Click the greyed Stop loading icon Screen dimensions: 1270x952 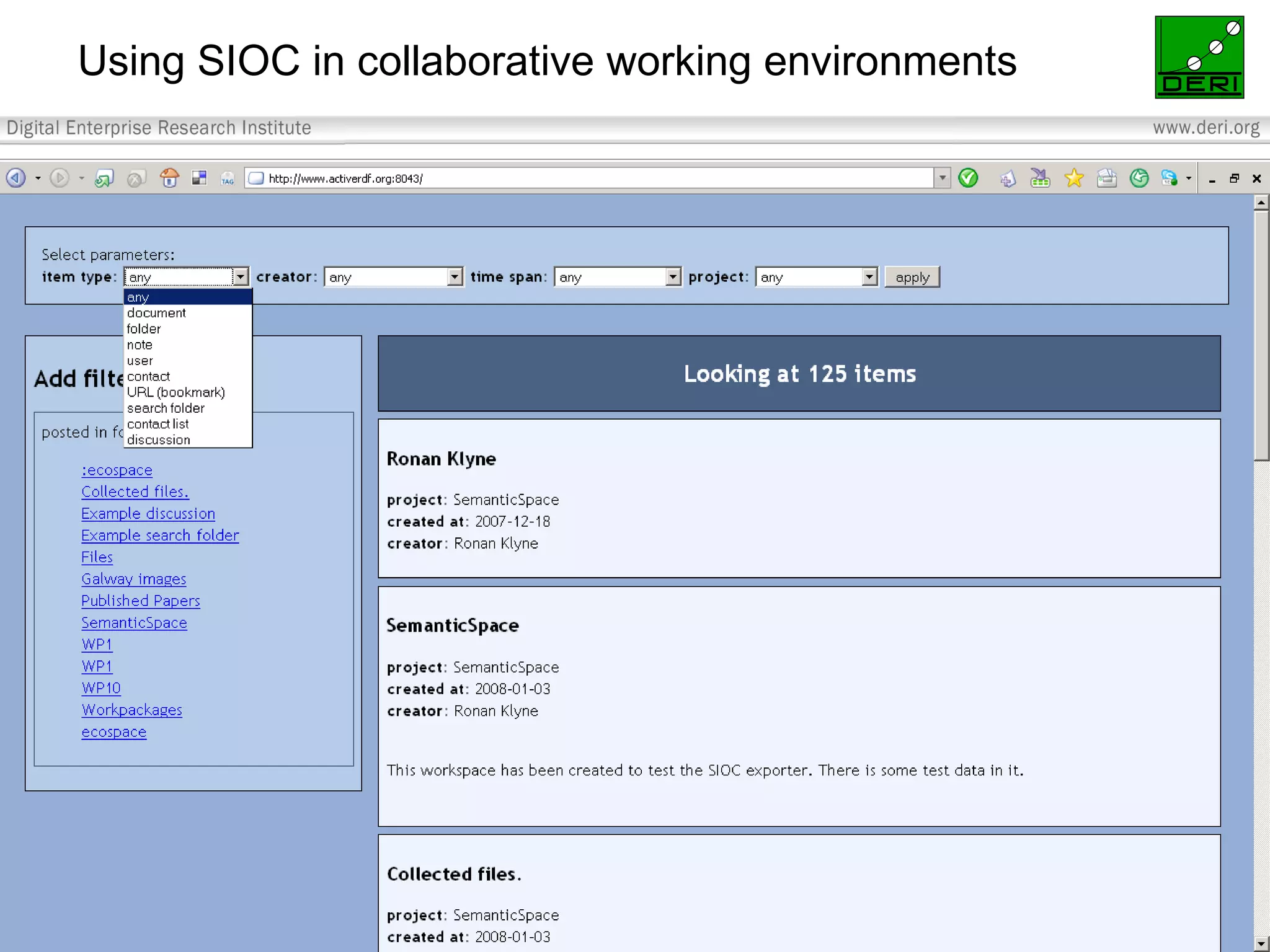tap(136, 178)
